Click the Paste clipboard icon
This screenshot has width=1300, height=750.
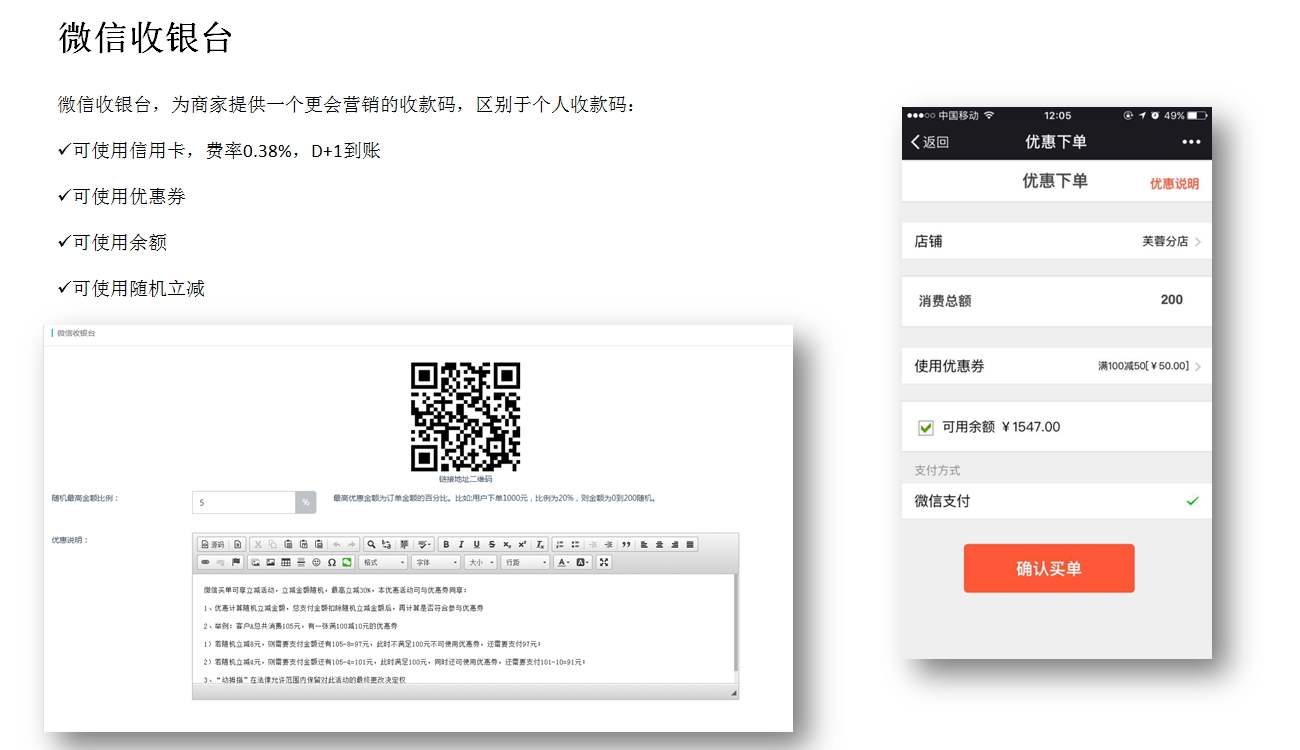pos(288,544)
